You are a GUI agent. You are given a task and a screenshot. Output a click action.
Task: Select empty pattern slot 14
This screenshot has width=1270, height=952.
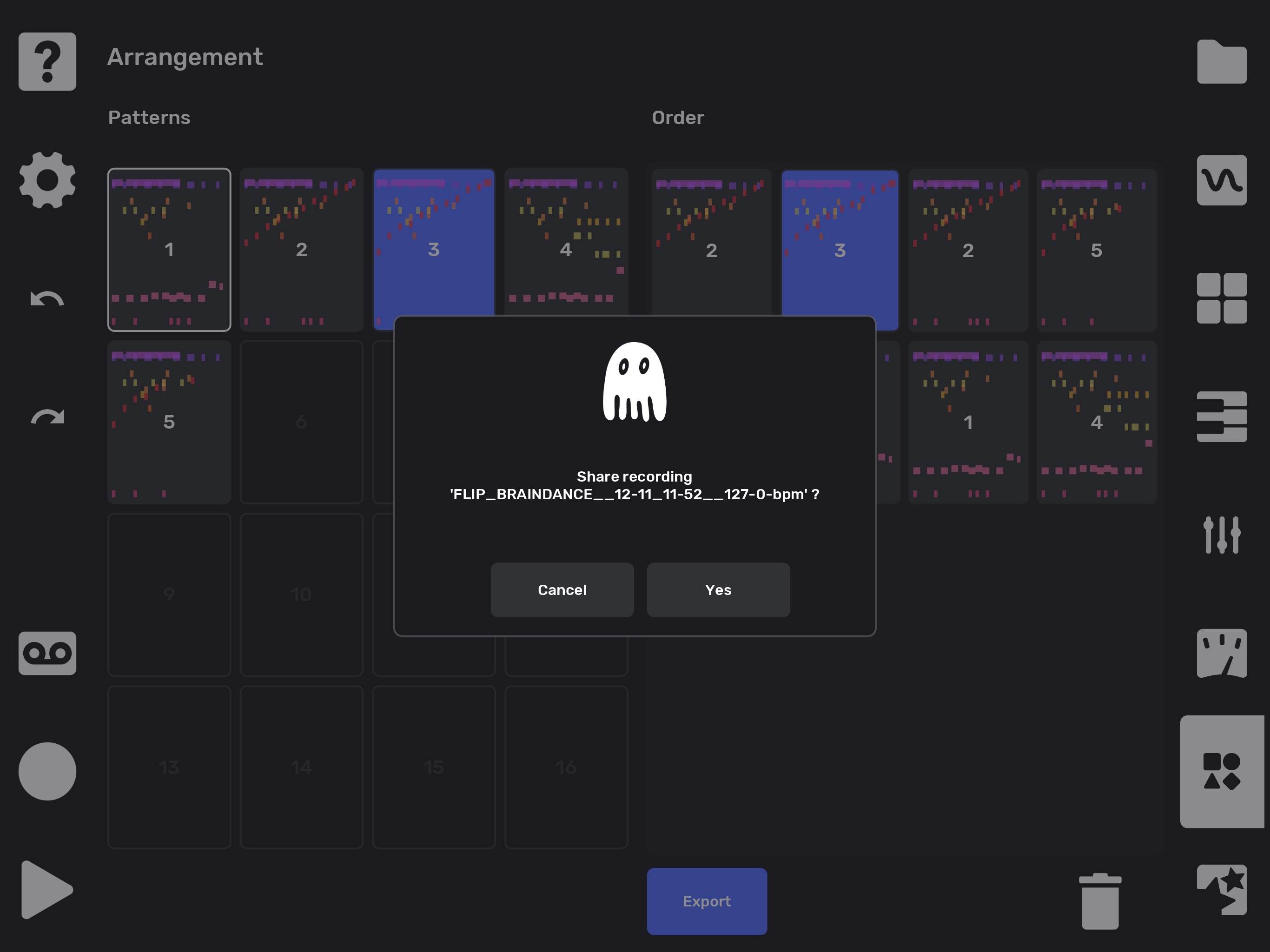(301, 767)
